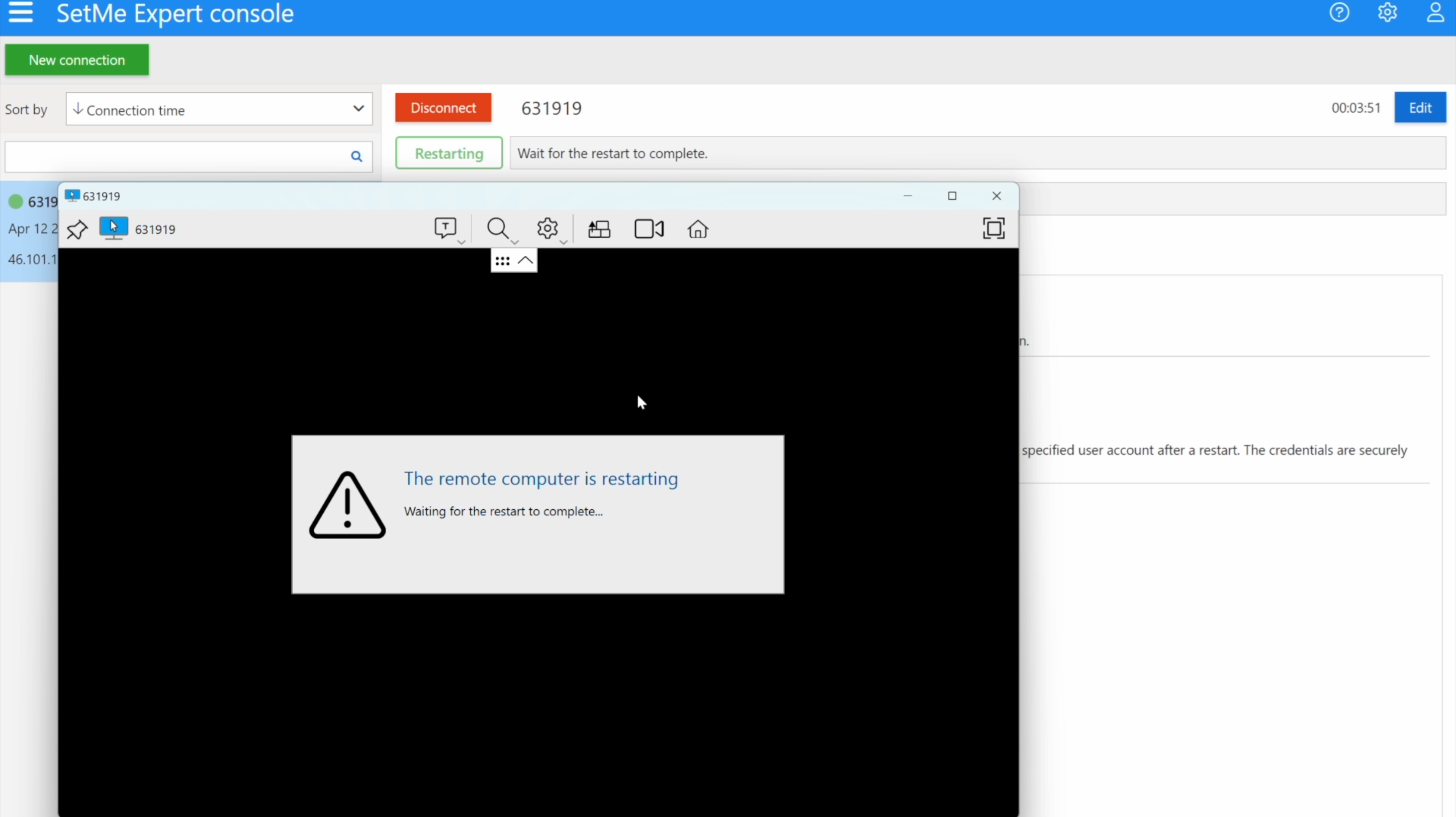Expand the chat tool dropdown arrow
The width and height of the screenshot is (1456, 817).
point(461,242)
